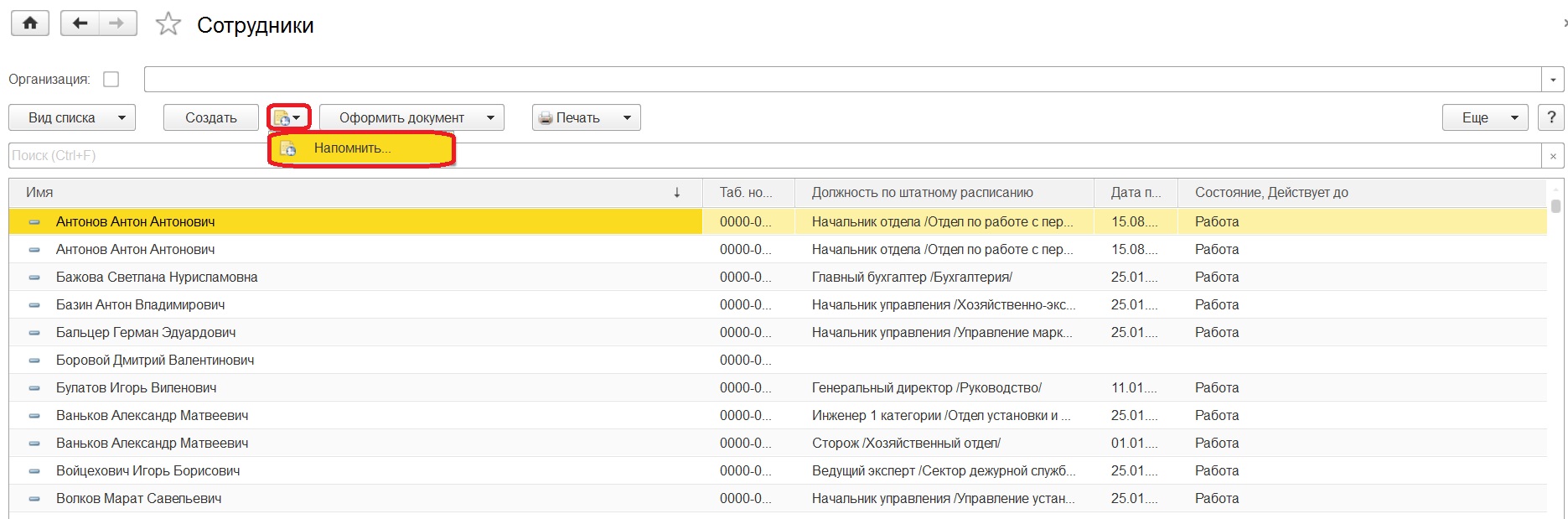Click the Поиск (Ctrl+F) search field

pyautogui.click(x=774, y=155)
